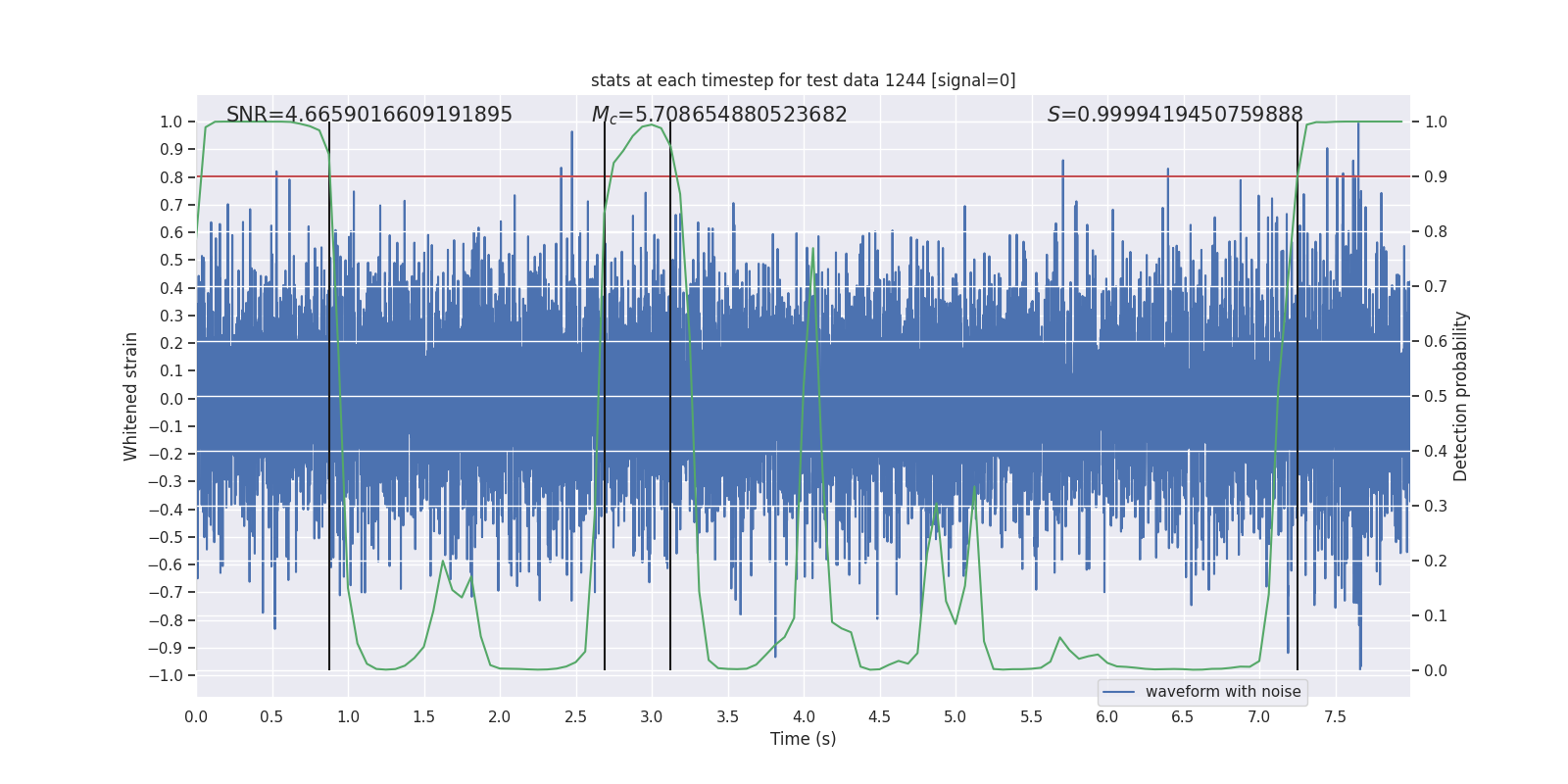1568x784 pixels.
Task: Click the plot title for test data 1244
Action: (803, 80)
